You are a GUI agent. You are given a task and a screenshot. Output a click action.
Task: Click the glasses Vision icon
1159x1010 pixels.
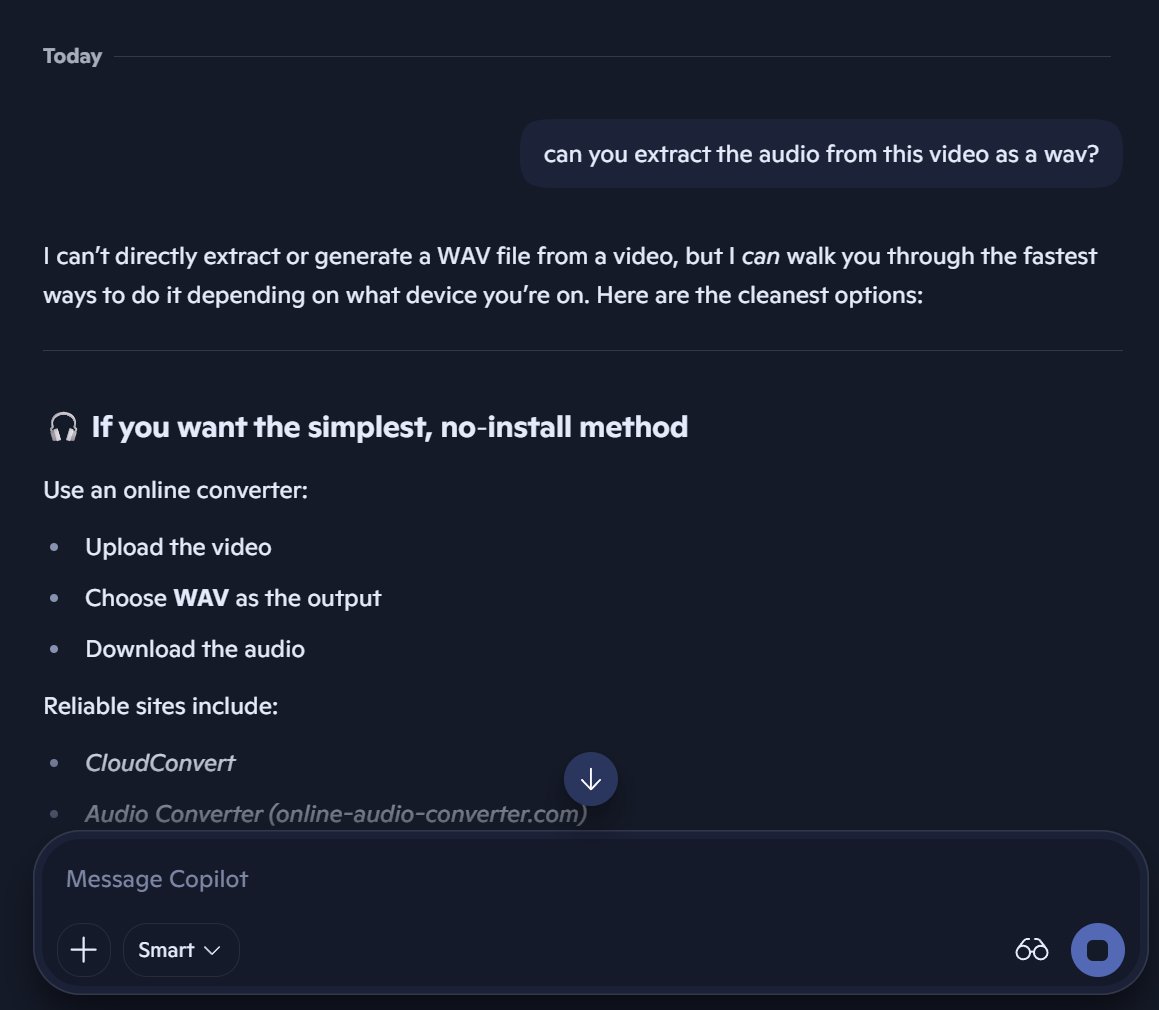pyautogui.click(x=1031, y=950)
